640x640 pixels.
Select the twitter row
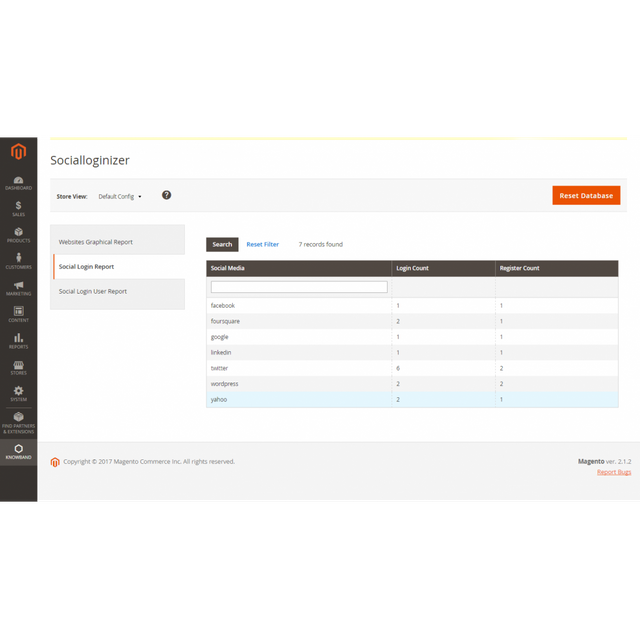pos(412,369)
